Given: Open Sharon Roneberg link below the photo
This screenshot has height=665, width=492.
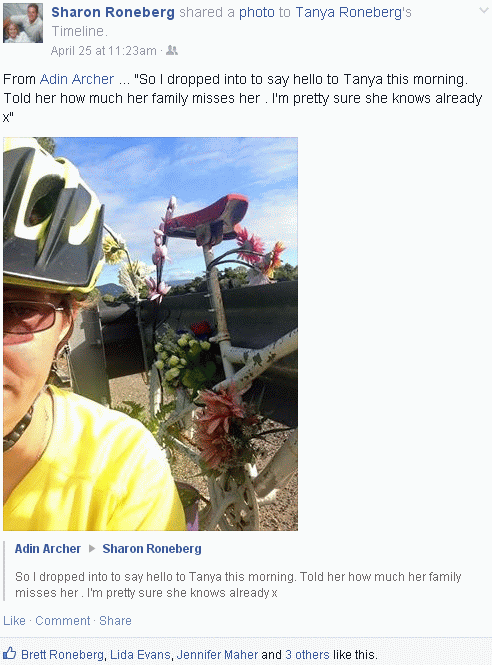Looking at the screenshot, I should coord(152,549).
